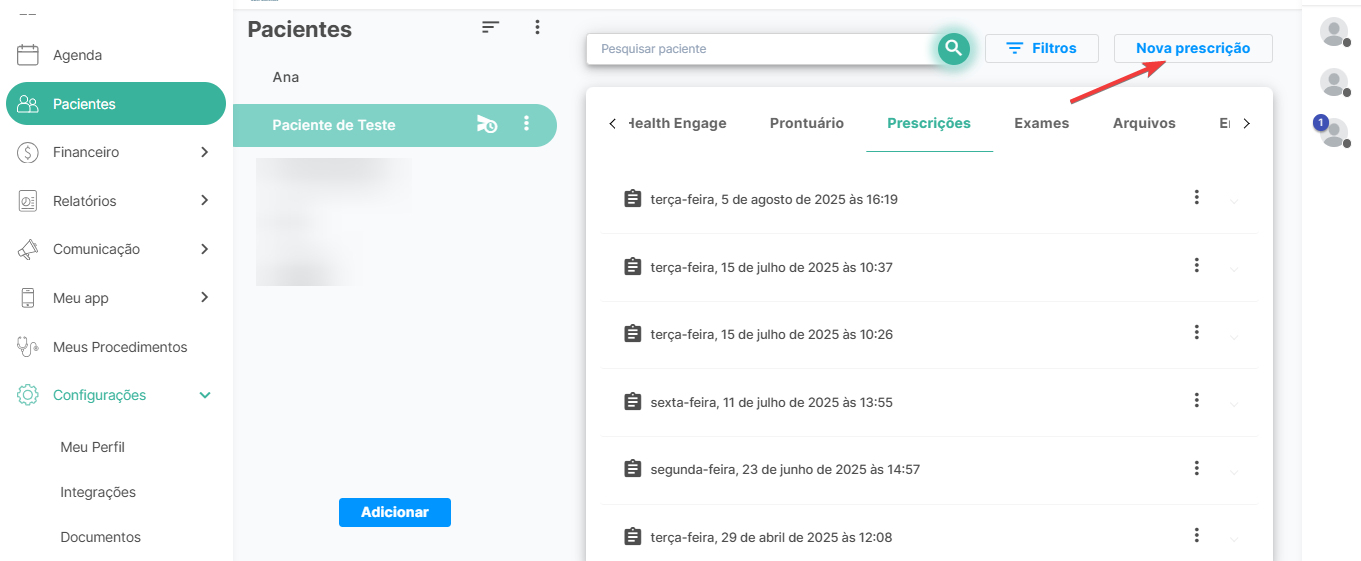
Task: Expand the 15 de julho 10:37 prescription
Action: (1233, 268)
